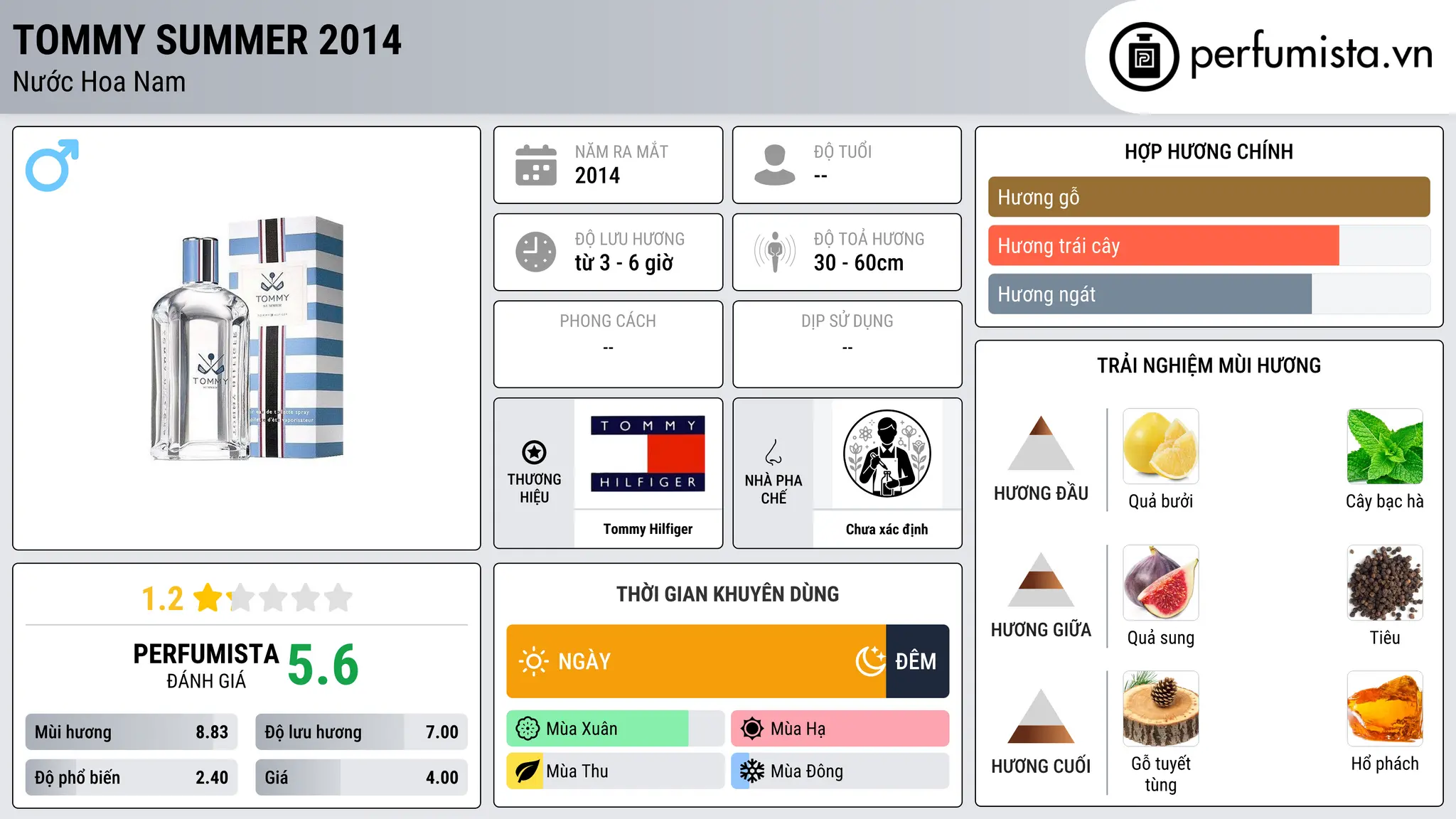The height and width of the screenshot is (819, 1456).
Task: Click the Hợp hương chính heading
Action: [1209, 151]
